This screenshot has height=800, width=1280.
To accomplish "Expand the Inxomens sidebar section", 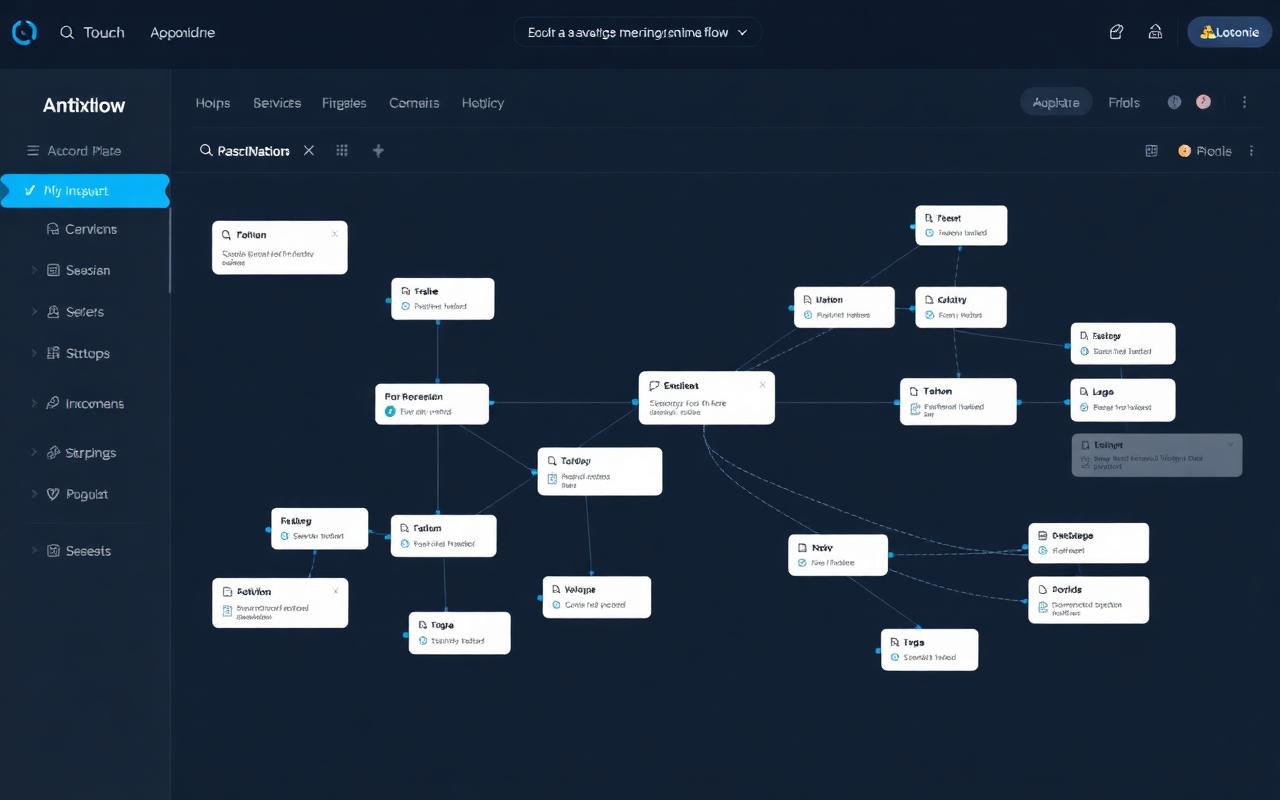I will (34, 403).
